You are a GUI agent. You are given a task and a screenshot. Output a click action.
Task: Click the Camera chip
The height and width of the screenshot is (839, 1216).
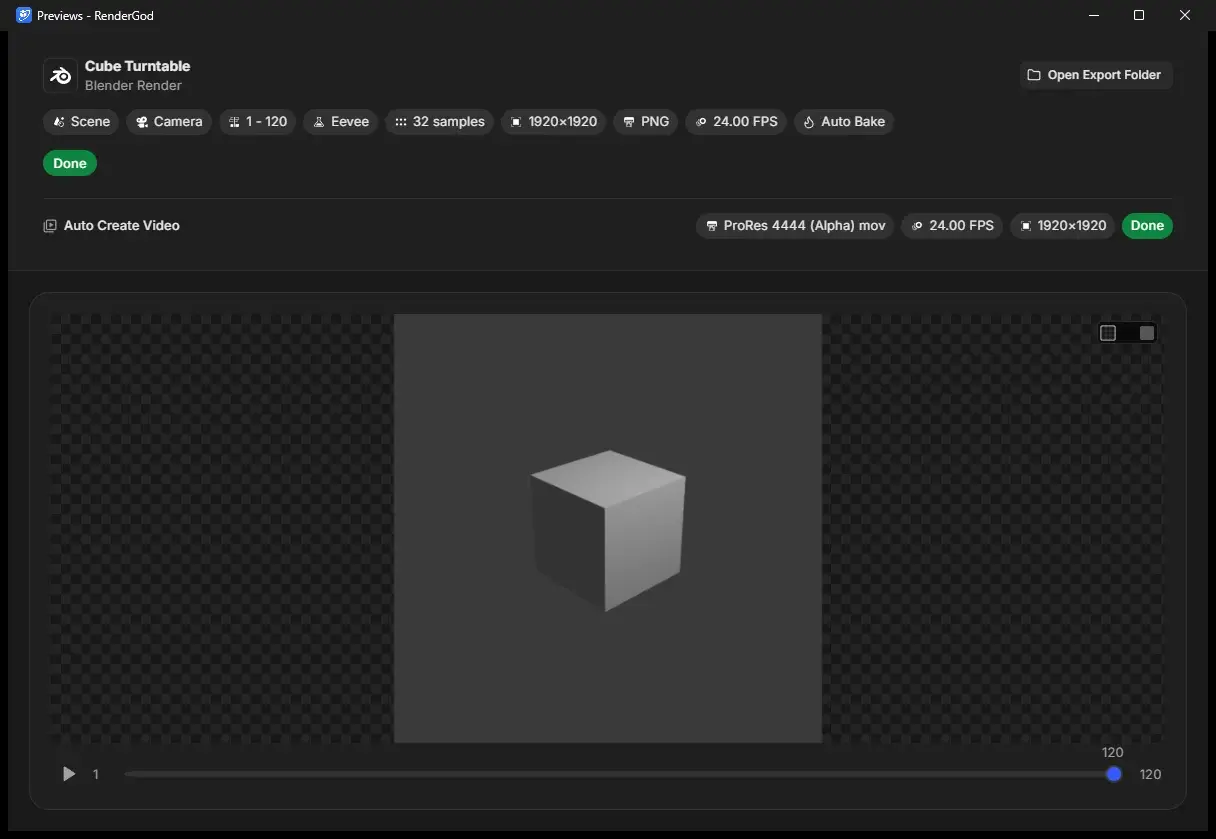click(x=168, y=122)
